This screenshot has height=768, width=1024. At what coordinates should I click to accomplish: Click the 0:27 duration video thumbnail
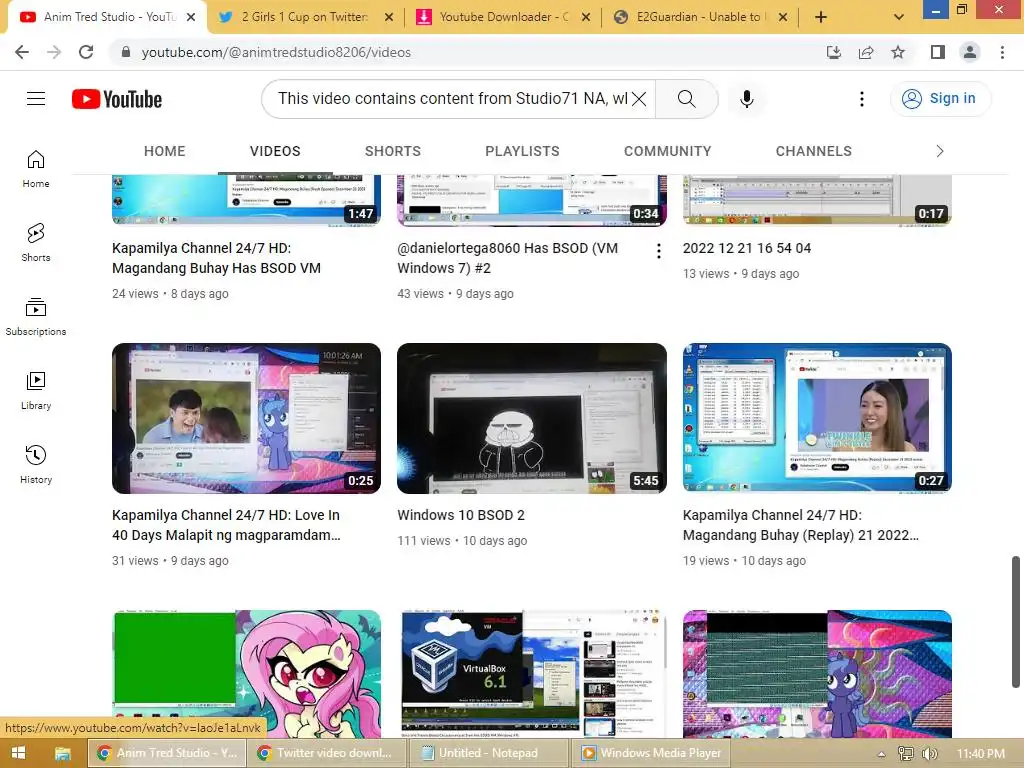[817, 418]
